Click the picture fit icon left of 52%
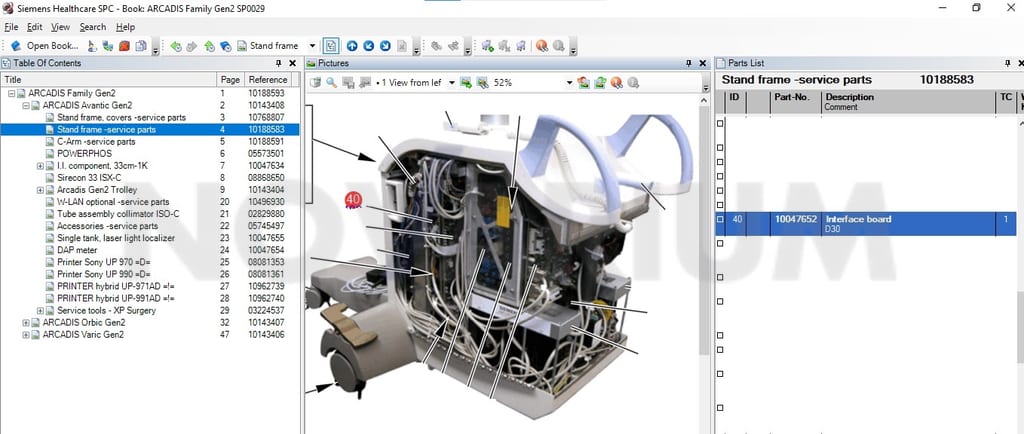Screen dimensions: 1024x434 (483, 83)
